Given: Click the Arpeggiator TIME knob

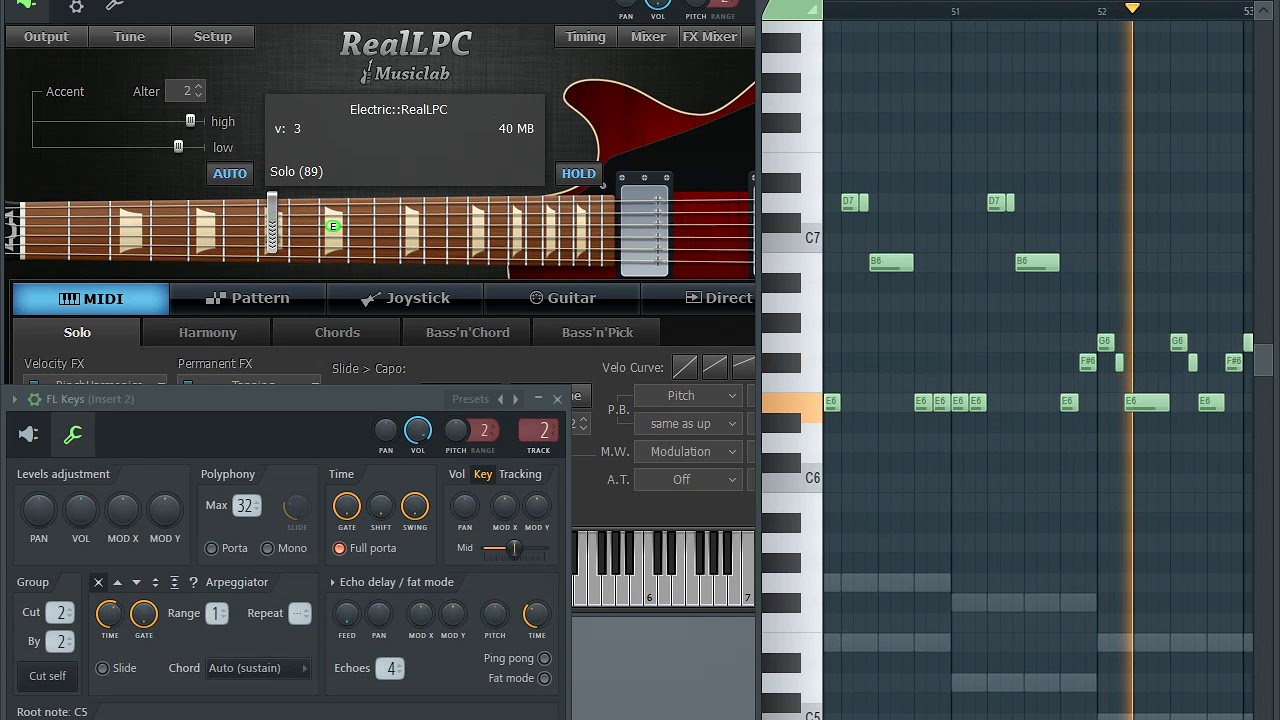Looking at the screenshot, I should 110,614.
